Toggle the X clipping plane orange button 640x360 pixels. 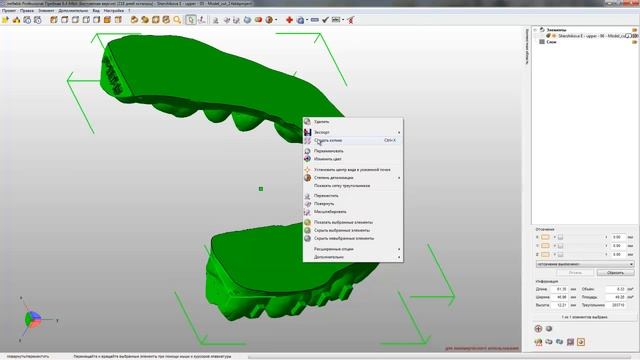[x=545, y=237]
